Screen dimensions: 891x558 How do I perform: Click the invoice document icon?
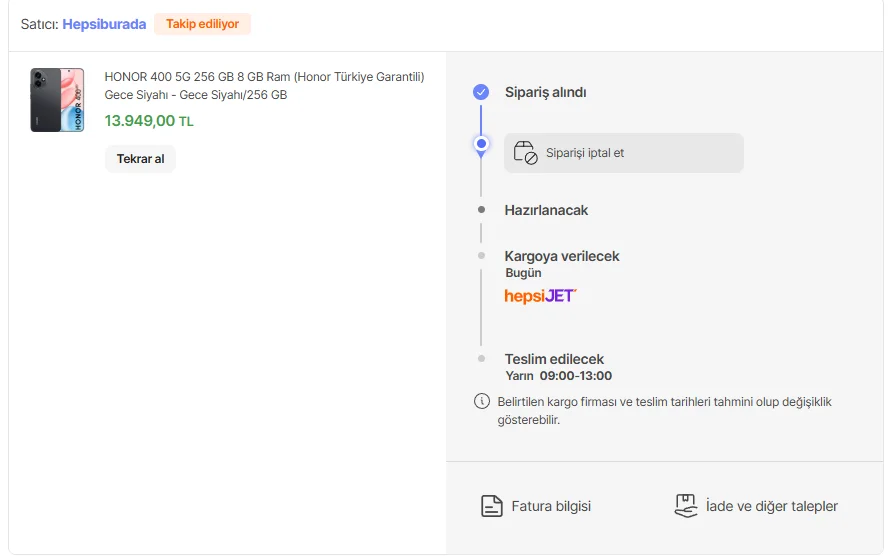click(491, 506)
